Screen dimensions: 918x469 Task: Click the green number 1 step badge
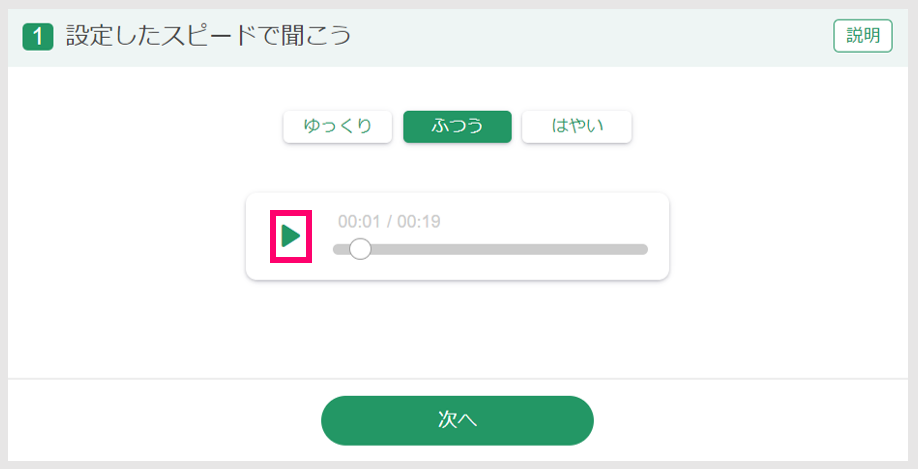tap(38, 37)
